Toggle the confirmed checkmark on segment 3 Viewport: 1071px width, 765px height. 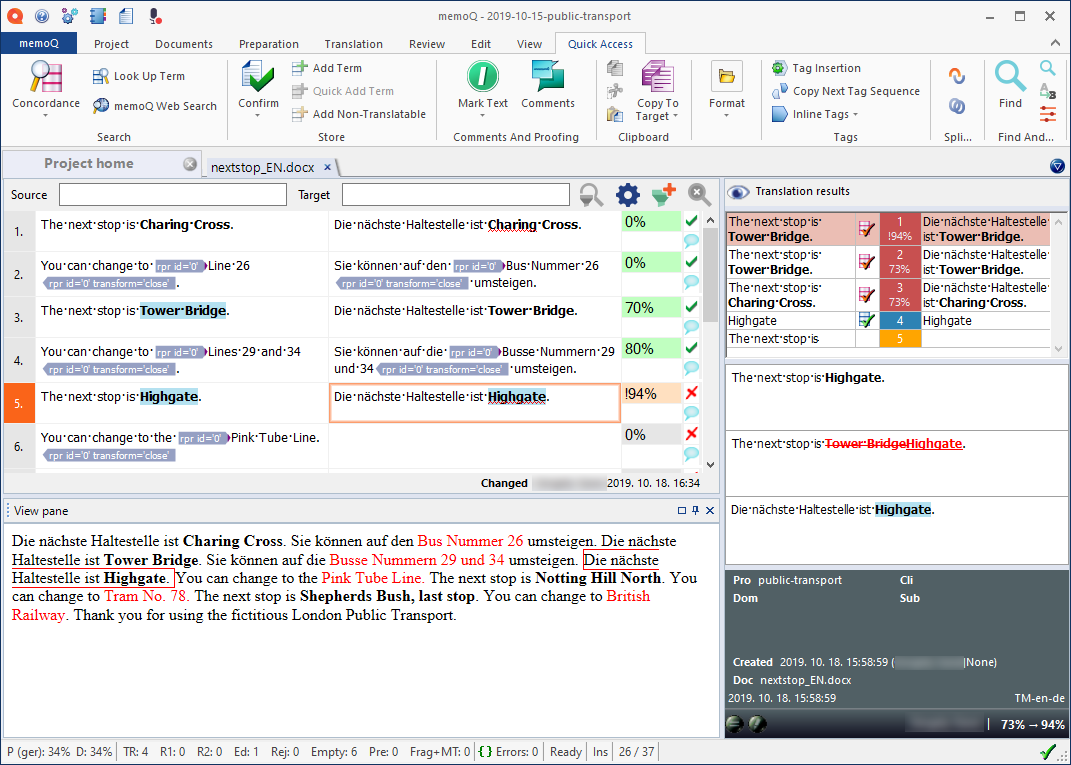(691, 306)
